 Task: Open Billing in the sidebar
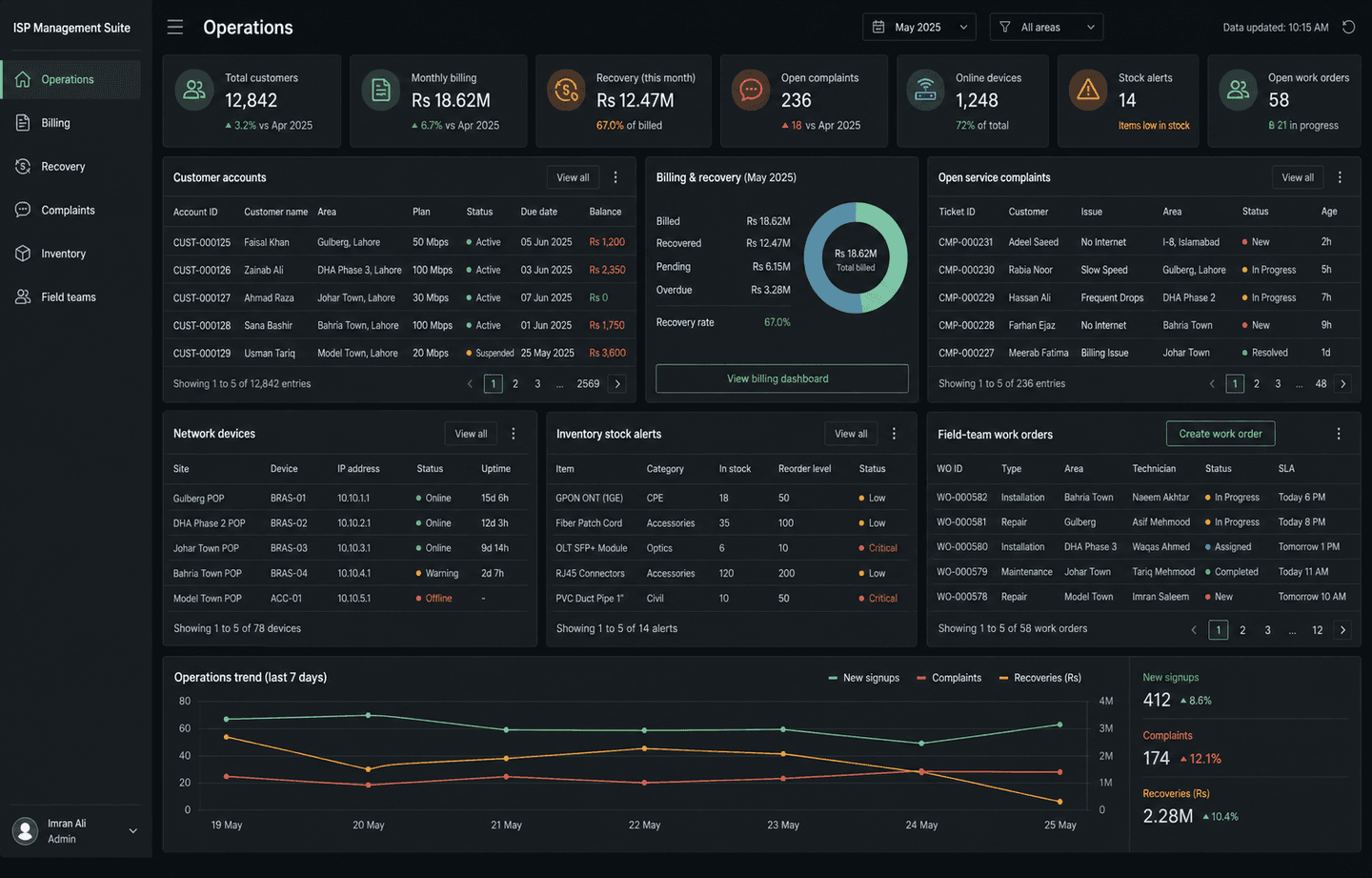point(71,123)
